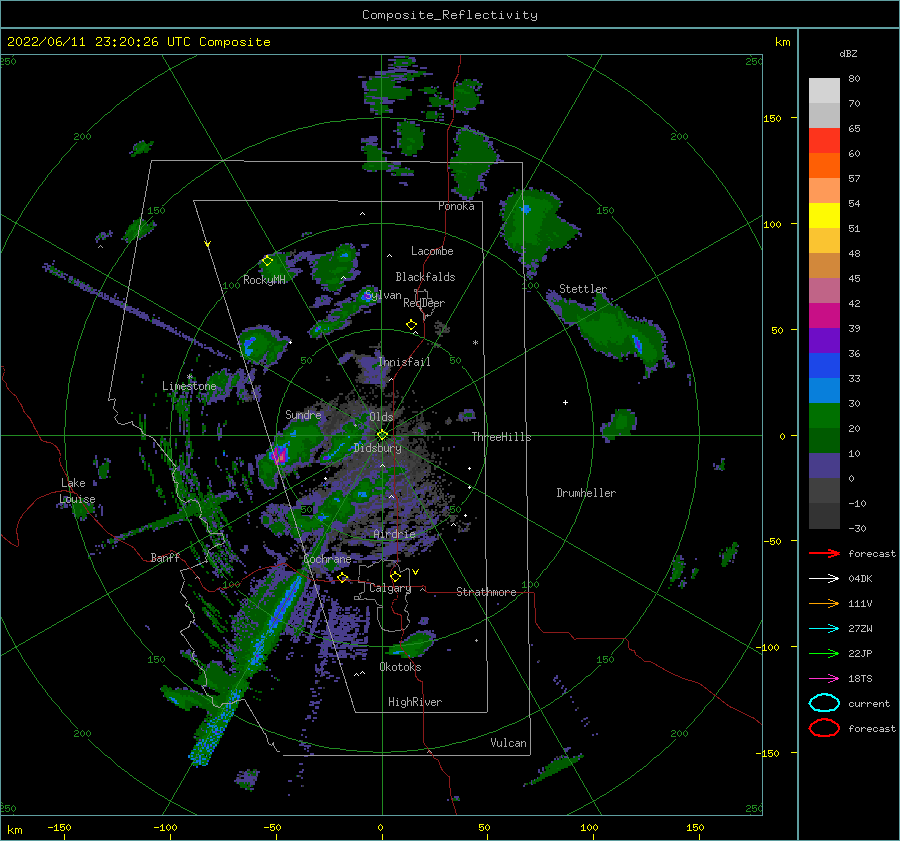The image size is (900, 841).
Task: Click the yellow diamond marker south of RedDeer
Action: 411,324
